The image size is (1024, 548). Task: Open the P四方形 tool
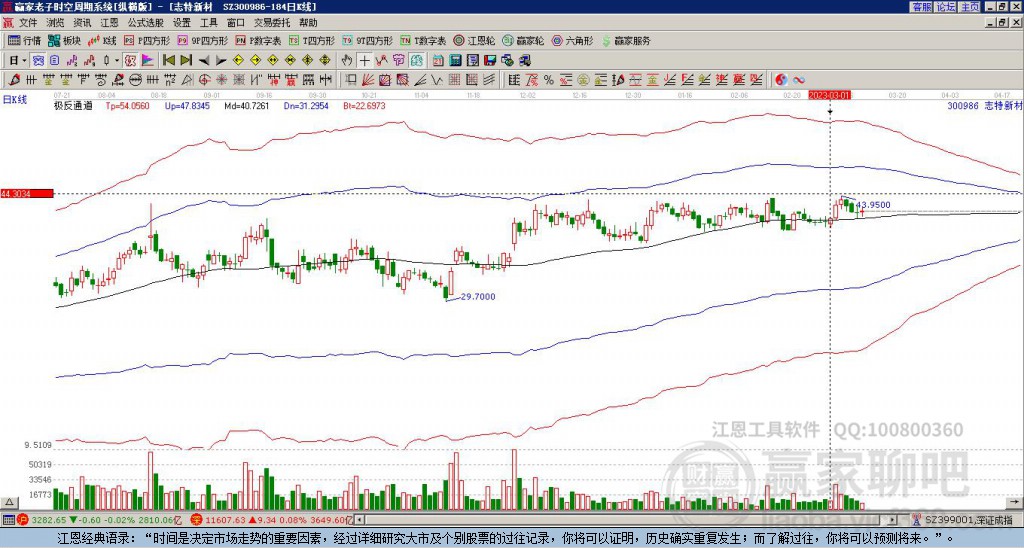pyautogui.click(x=148, y=40)
